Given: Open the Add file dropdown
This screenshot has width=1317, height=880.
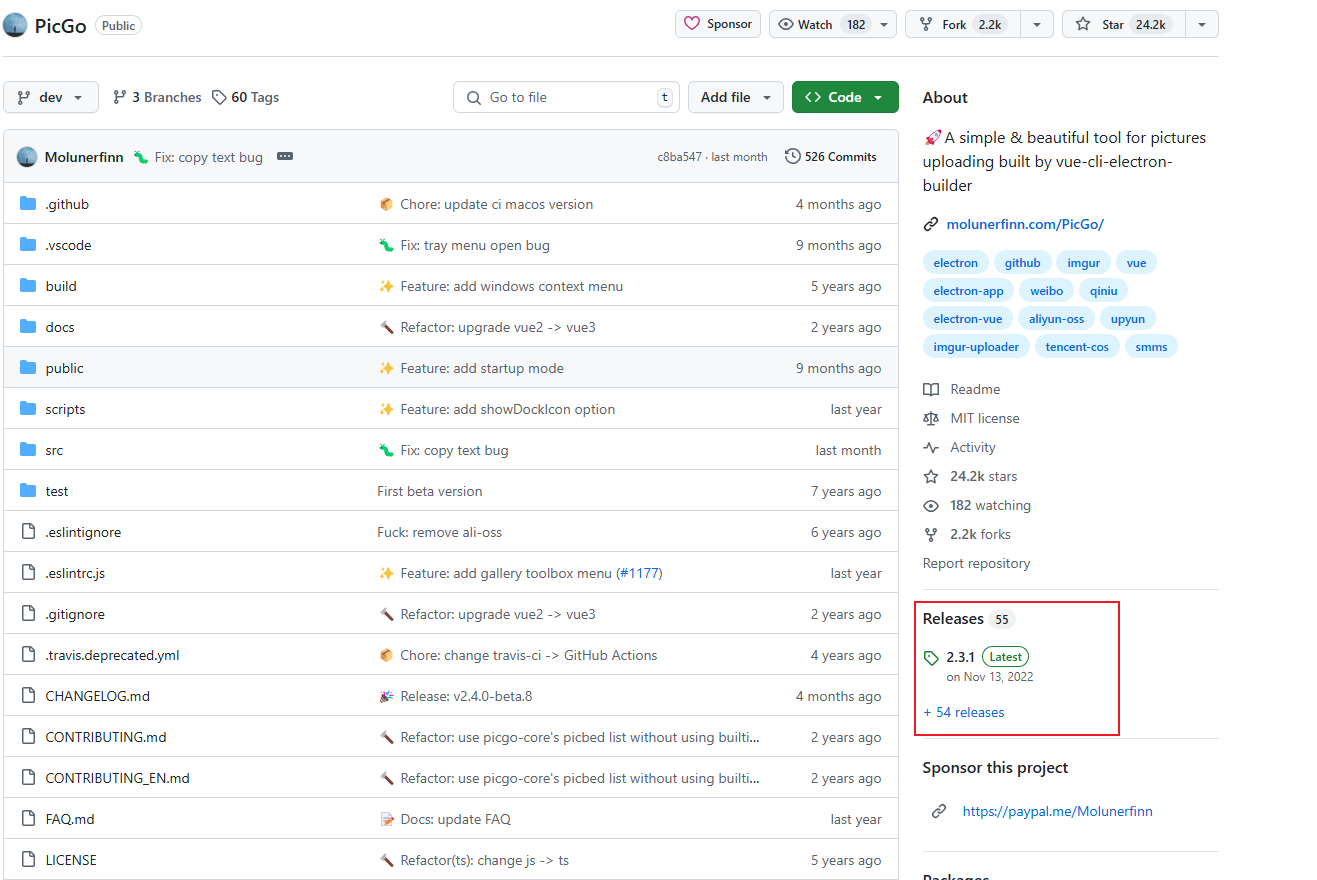Looking at the screenshot, I should pos(735,97).
